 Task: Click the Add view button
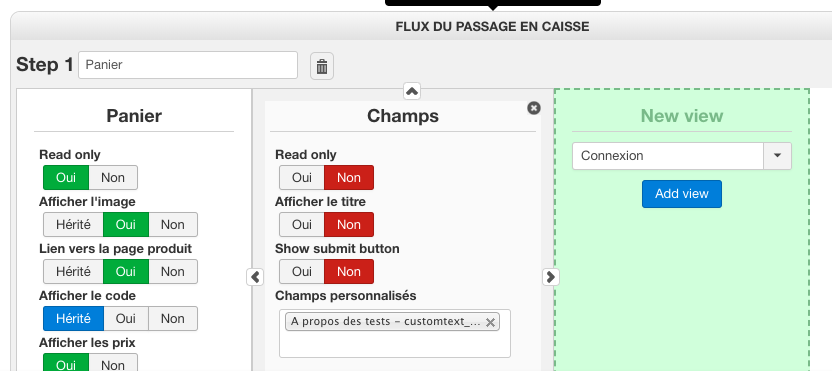[682, 194]
